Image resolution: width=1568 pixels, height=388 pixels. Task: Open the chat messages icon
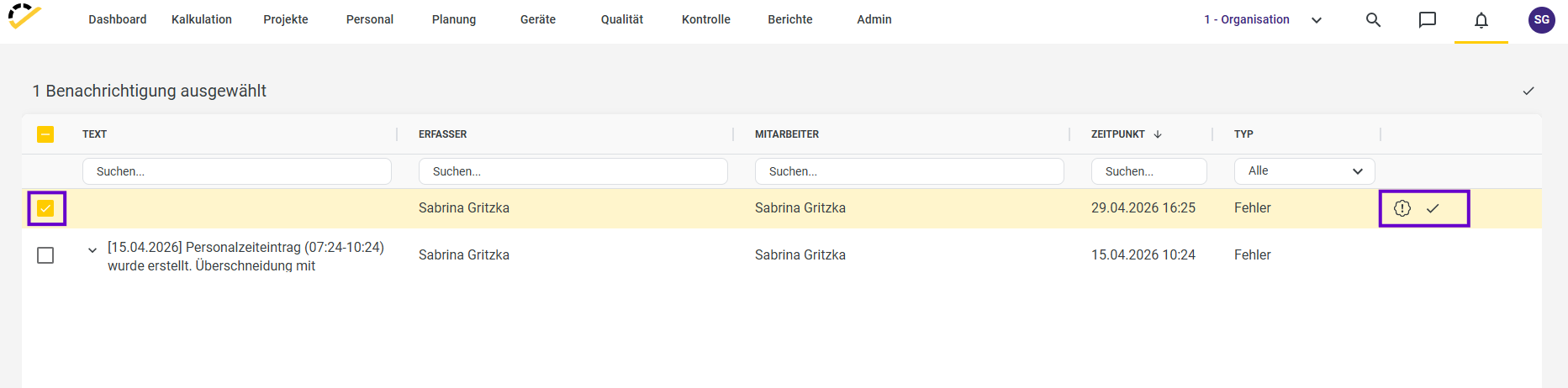coord(1427,19)
